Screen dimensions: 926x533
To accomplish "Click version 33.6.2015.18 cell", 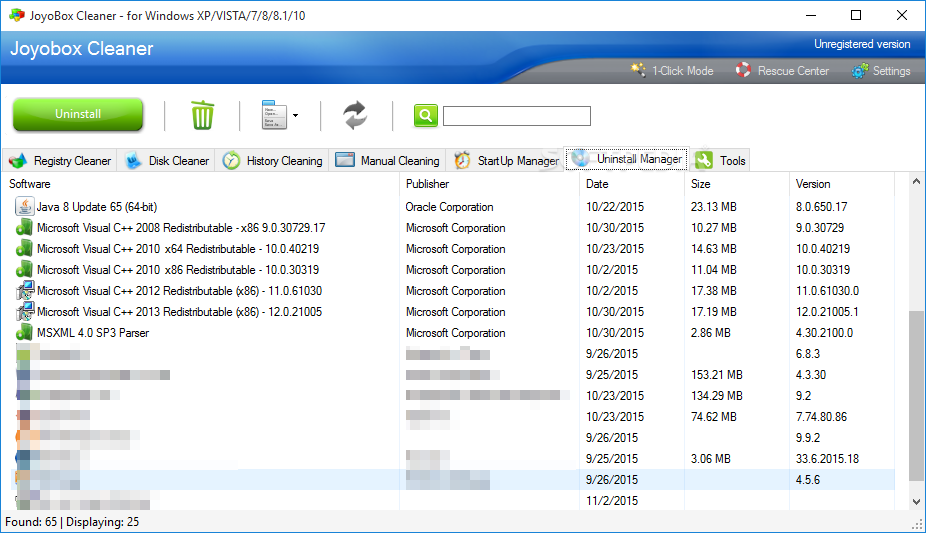I will pyautogui.click(x=827, y=459).
